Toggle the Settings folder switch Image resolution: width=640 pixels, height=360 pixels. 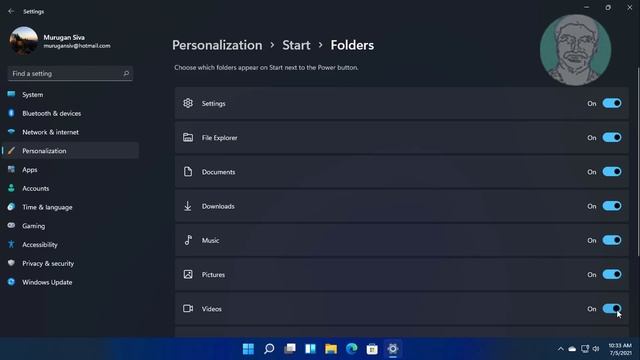tap(612, 103)
